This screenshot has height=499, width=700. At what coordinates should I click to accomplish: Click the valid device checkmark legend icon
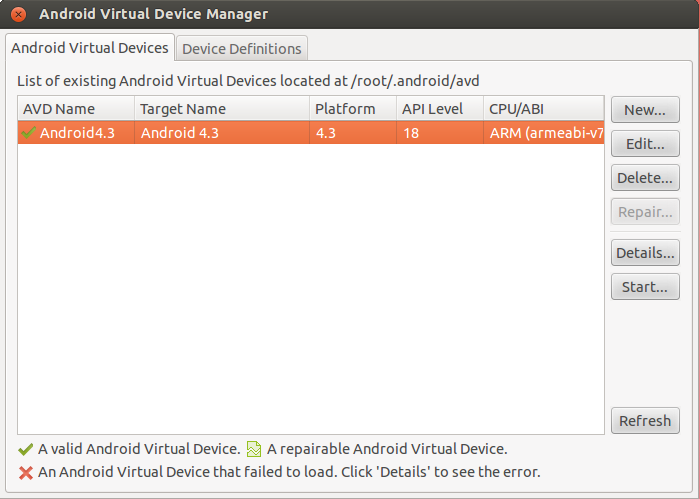pyautogui.click(x=25, y=450)
